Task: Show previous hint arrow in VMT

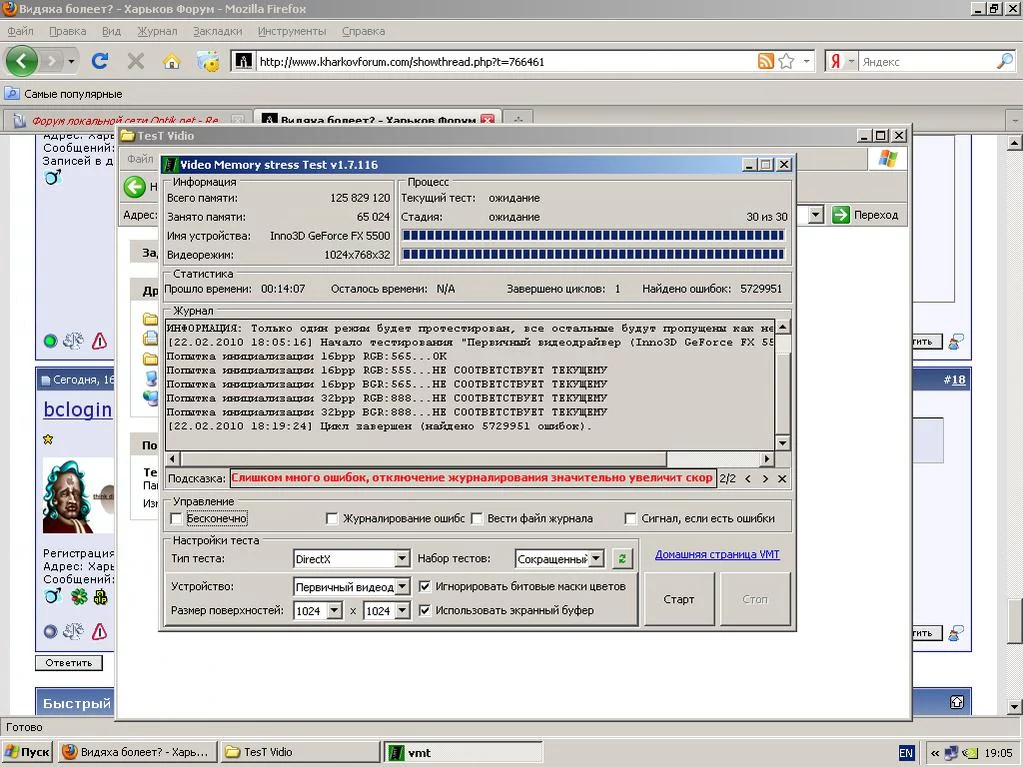Action: pyautogui.click(x=748, y=479)
